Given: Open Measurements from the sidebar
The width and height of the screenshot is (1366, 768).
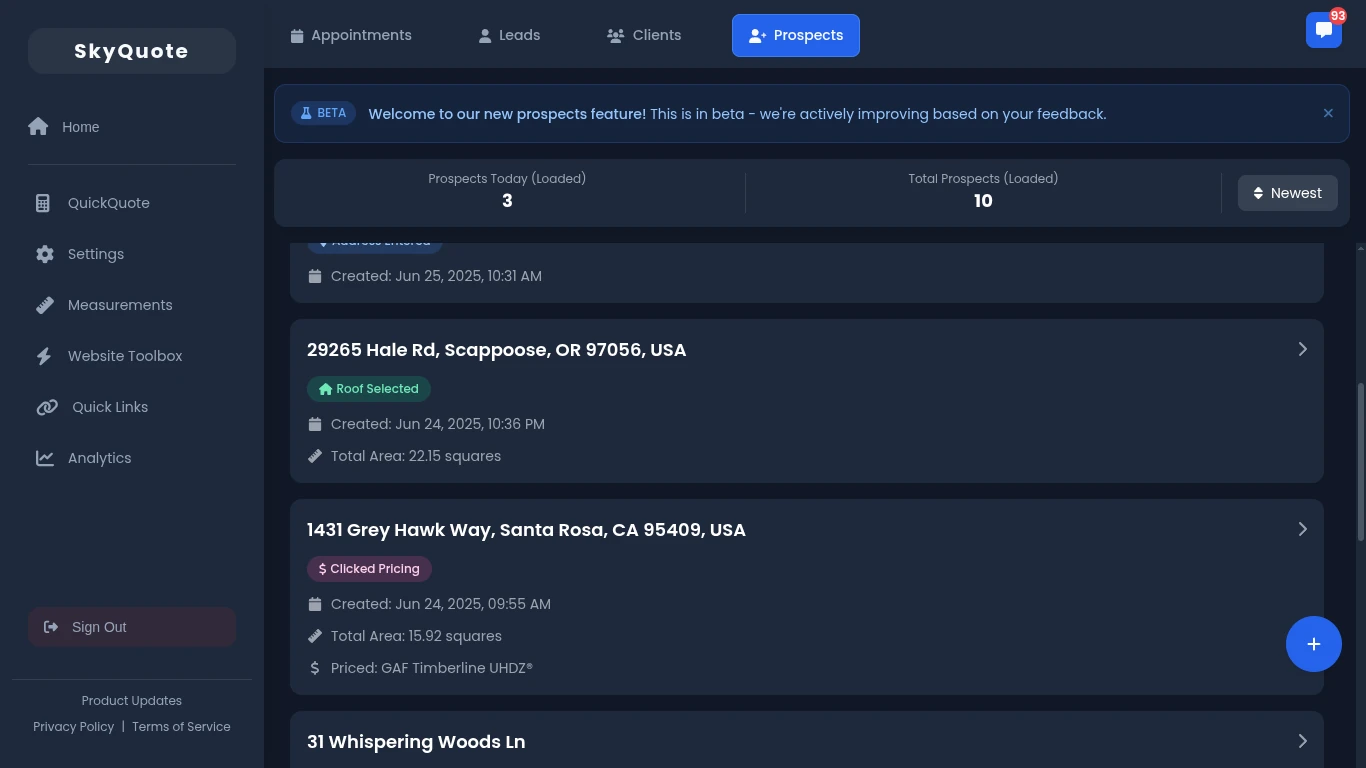Looking at the screenshot, I should click(x=132, y=305).
